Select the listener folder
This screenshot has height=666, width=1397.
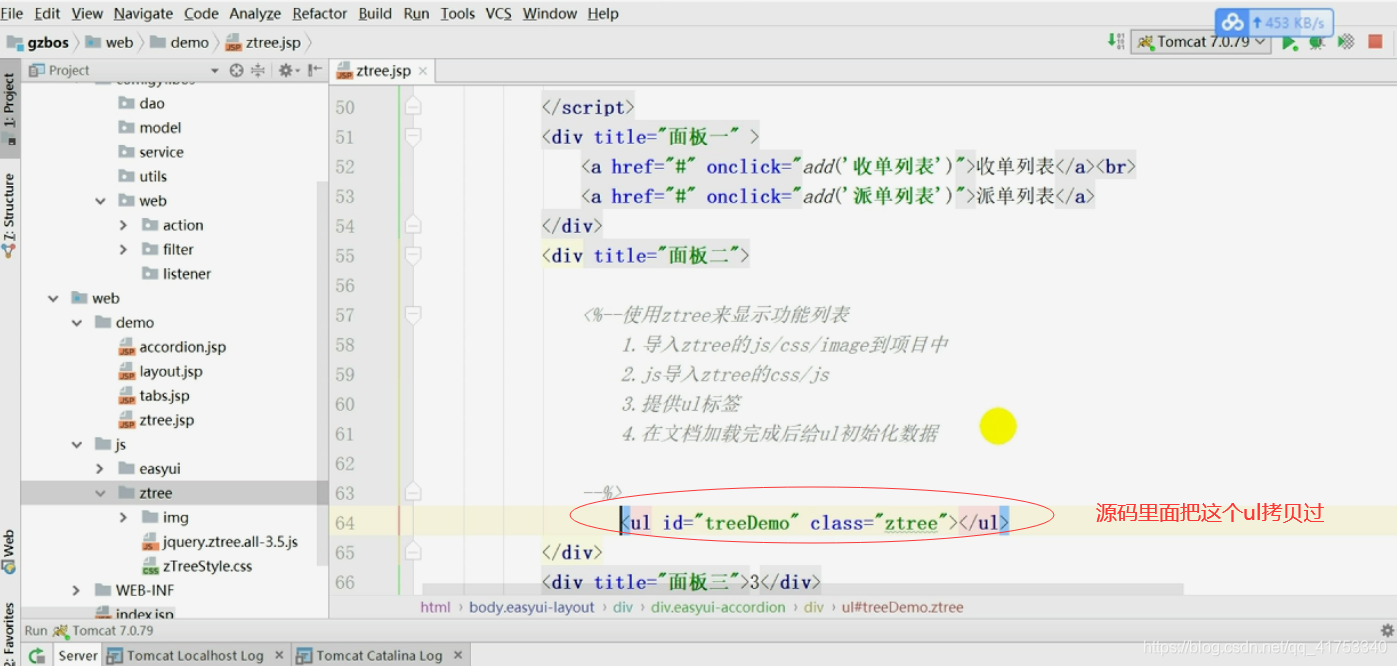pyautogui.click(x=176, y=274)
